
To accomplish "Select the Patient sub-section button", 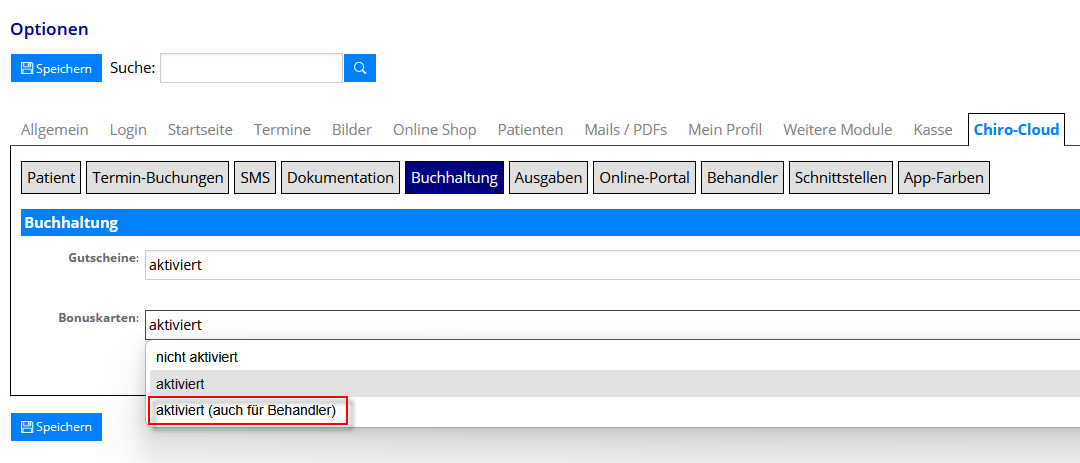I will [x=51, y=177].
